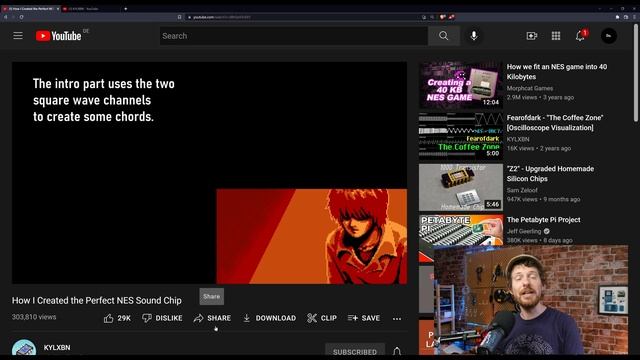Focus the YouTube Search field
640x360 pixels.
(x=293, y=36)
